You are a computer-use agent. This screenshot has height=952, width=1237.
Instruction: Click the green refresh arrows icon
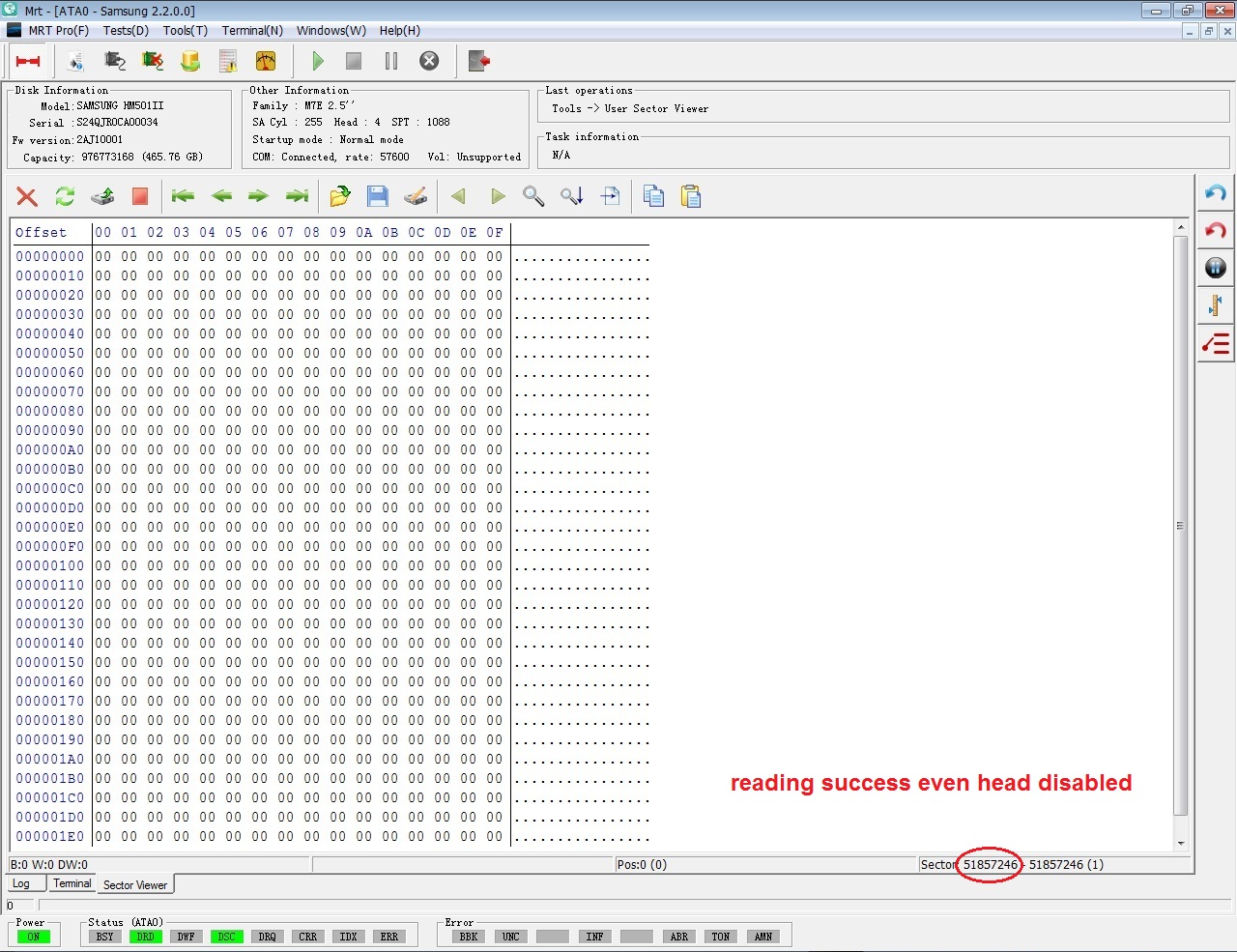65,197
